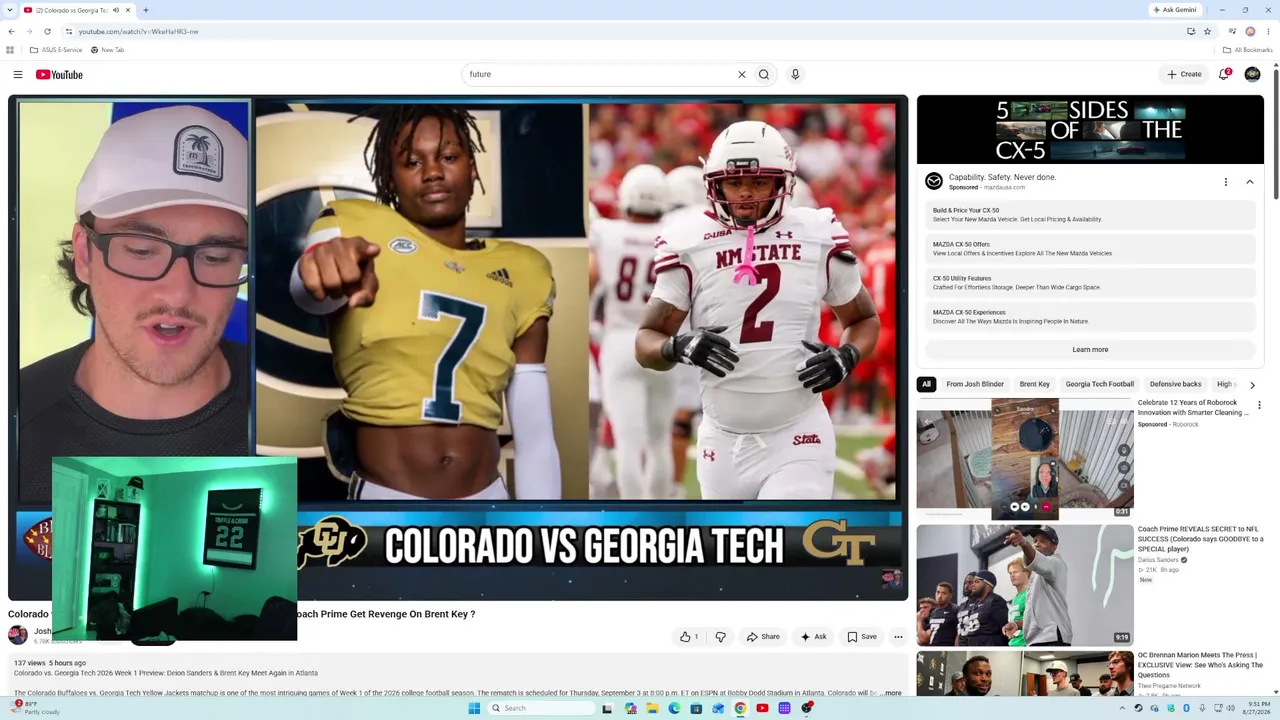Show hidden system tray icons
This screenshot has width=1280, height=720.
(x=1122, y=708)
